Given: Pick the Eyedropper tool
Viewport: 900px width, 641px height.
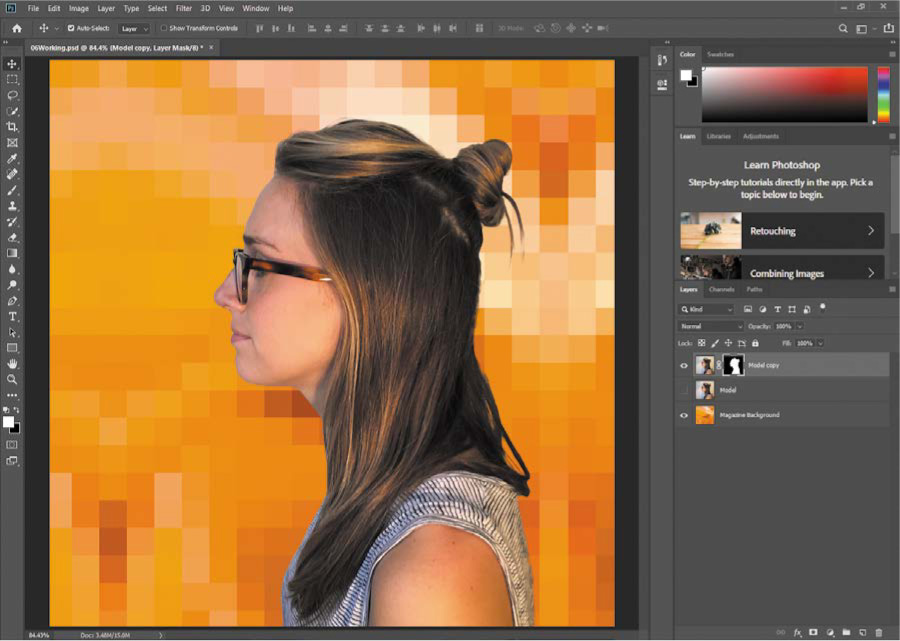Looking at the screenshot, I should [13, 158].
